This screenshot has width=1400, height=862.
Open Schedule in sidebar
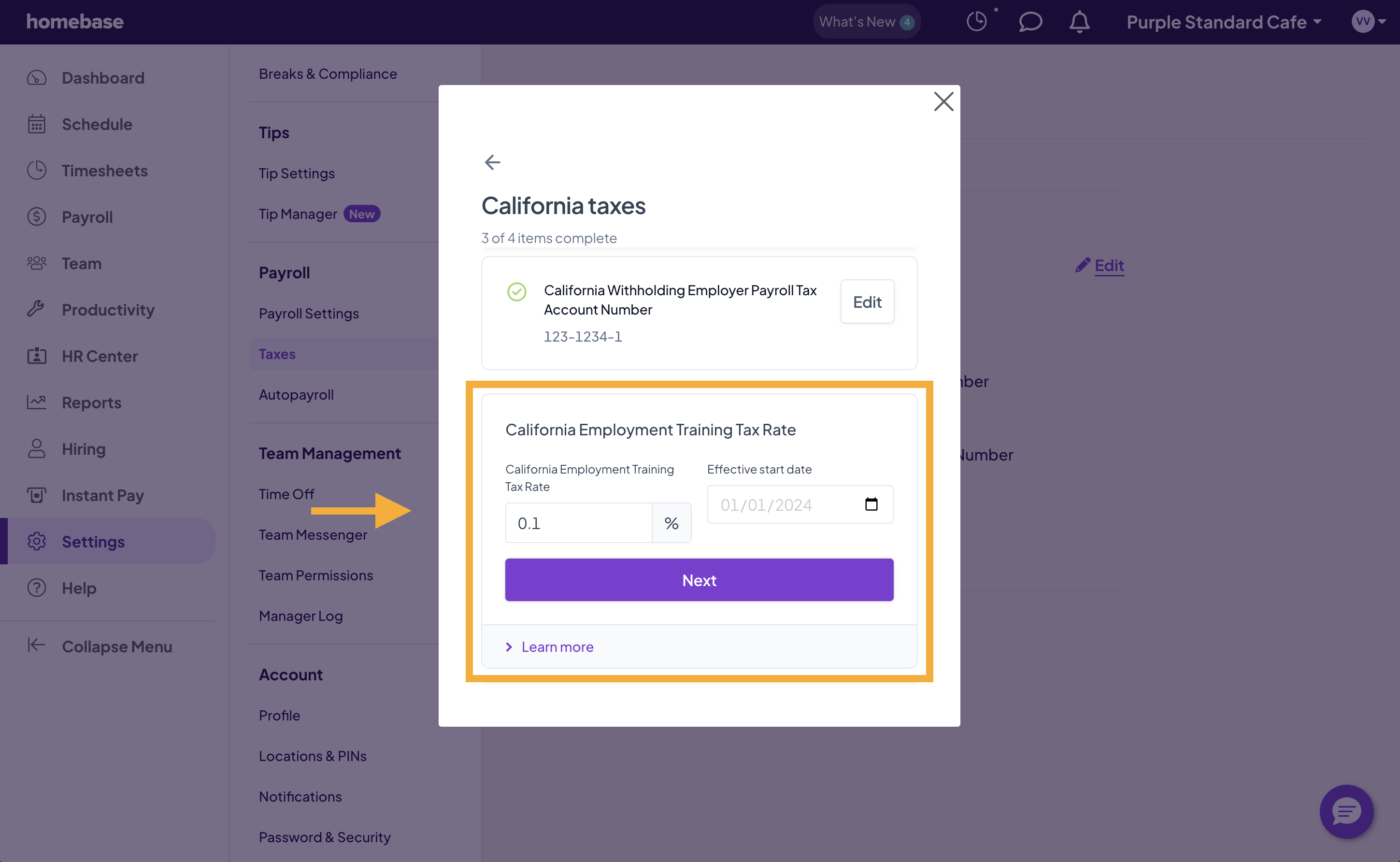[x=97, y=124]
